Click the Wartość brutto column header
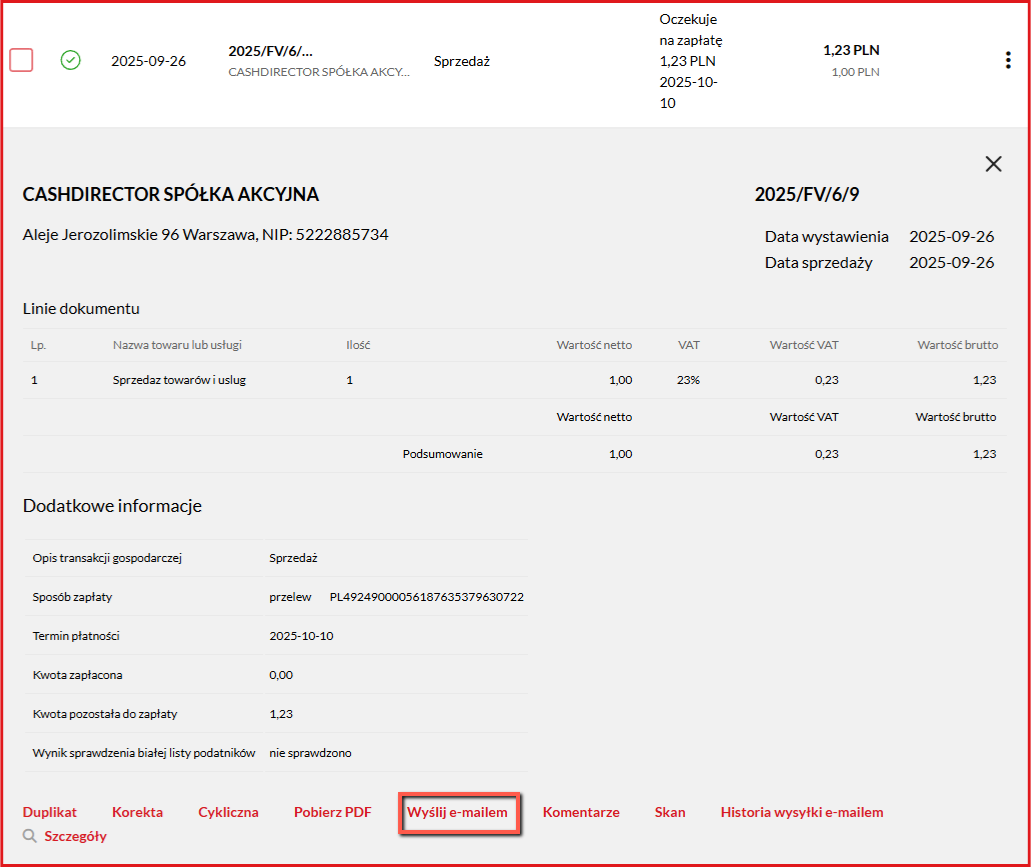The image size is (1031, 867). tap(958, 345)
